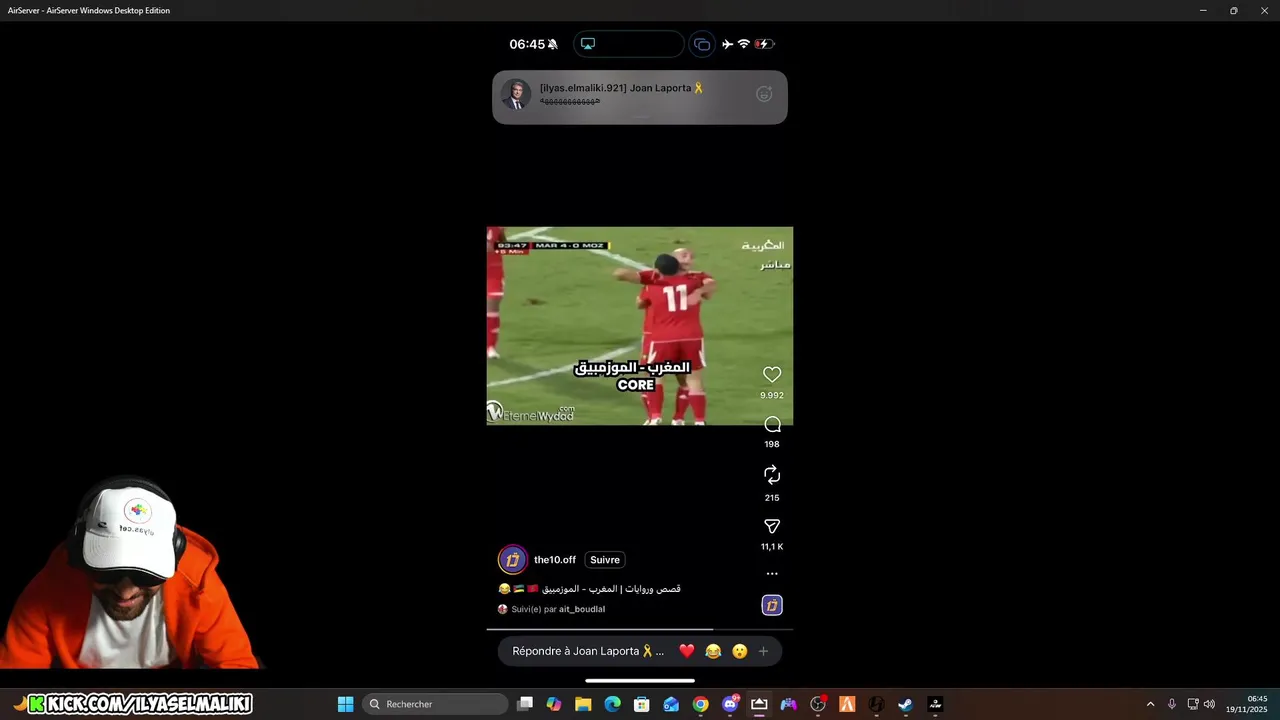Image resolution: width=1280 pixels, height=720 pixels.
Task: Send surprised face emoji reaction
Action: click(x=740, y=651)
